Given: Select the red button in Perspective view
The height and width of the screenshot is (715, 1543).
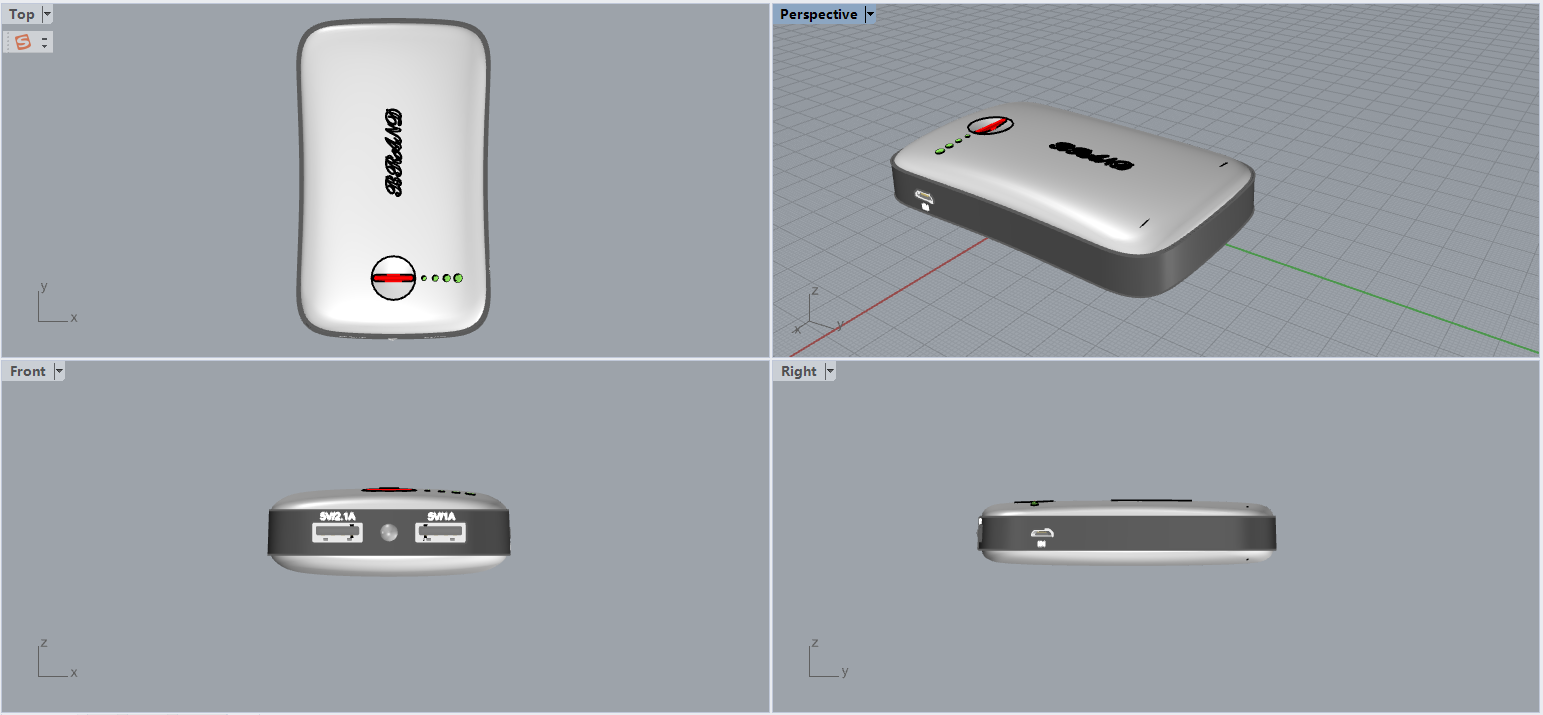Looking at the screenshot, I should coord(991,126).
